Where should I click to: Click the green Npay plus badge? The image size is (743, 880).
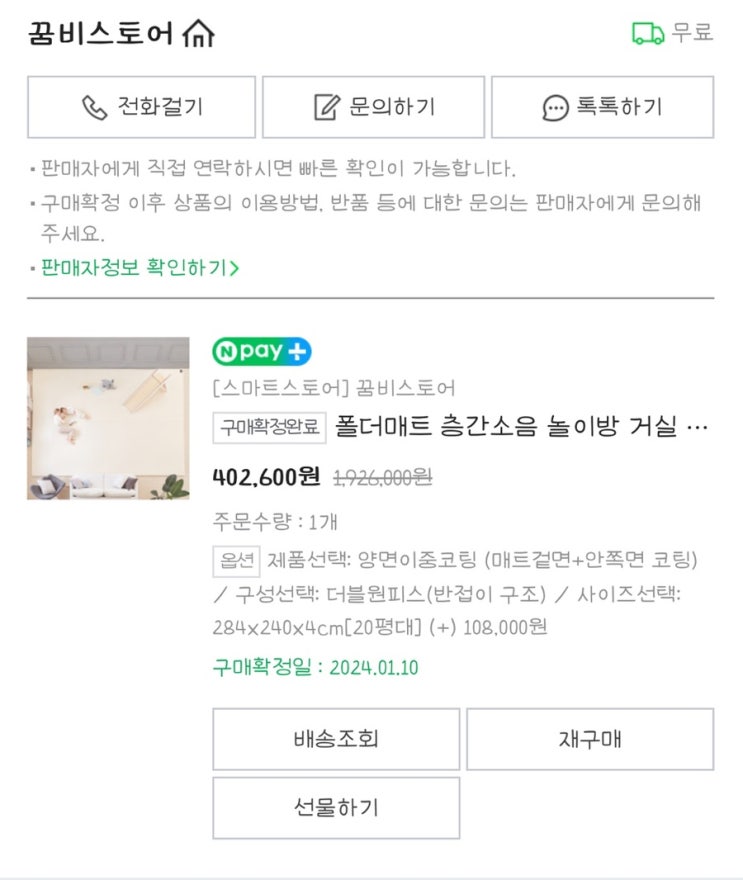(x=262, y=352)
